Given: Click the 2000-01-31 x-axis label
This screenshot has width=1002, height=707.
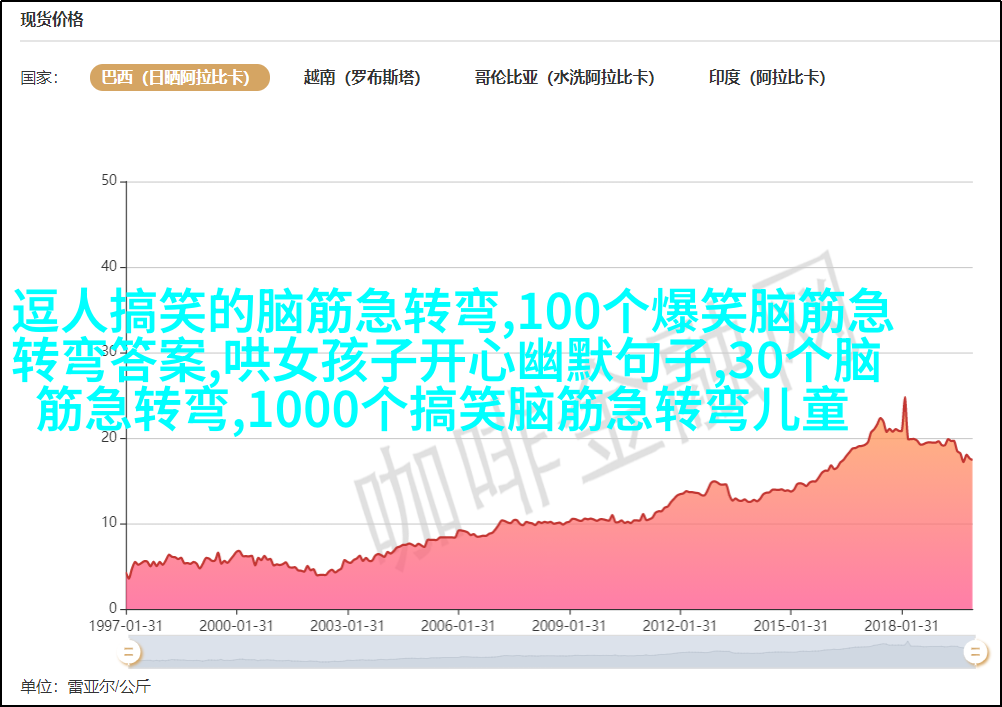Looking at the screenshot, I should pos(237,625).
